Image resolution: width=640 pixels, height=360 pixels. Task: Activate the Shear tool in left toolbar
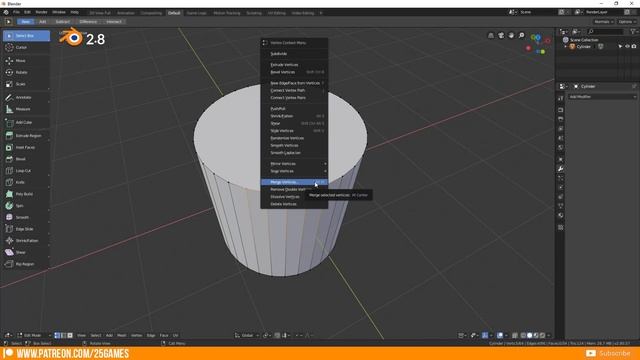click(x=27, y=253)
